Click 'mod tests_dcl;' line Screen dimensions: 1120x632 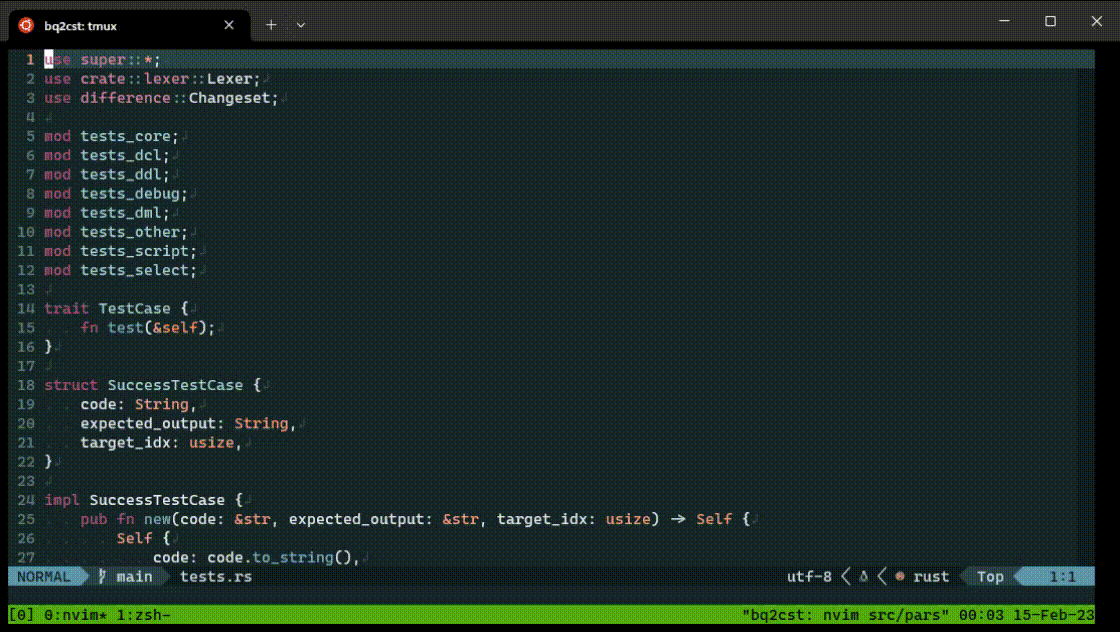coord(106,155)
